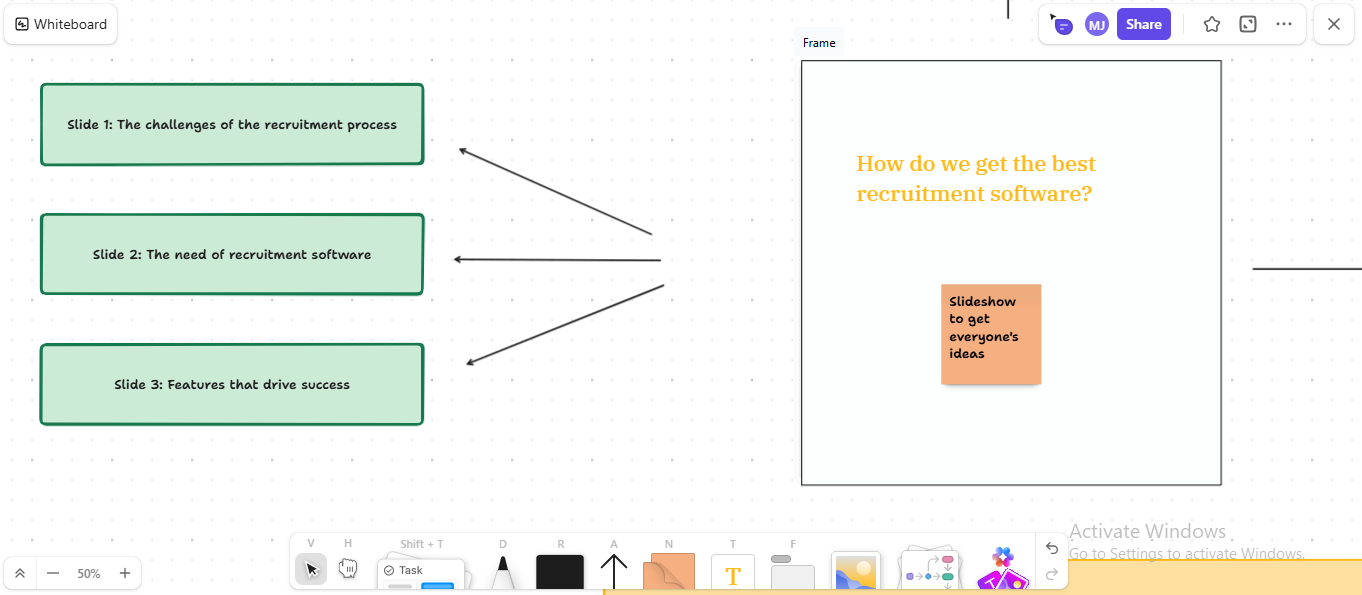Select the orange Slideshow sticky note
The image size is (1362, 595).
pyautogui.click(x=991, y=334)
